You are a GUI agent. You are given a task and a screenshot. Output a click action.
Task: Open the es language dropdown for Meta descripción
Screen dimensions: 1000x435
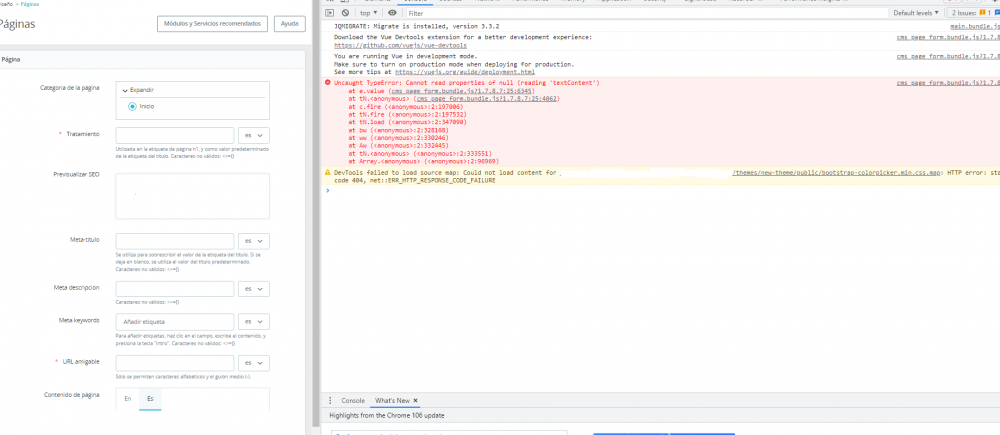254,289
